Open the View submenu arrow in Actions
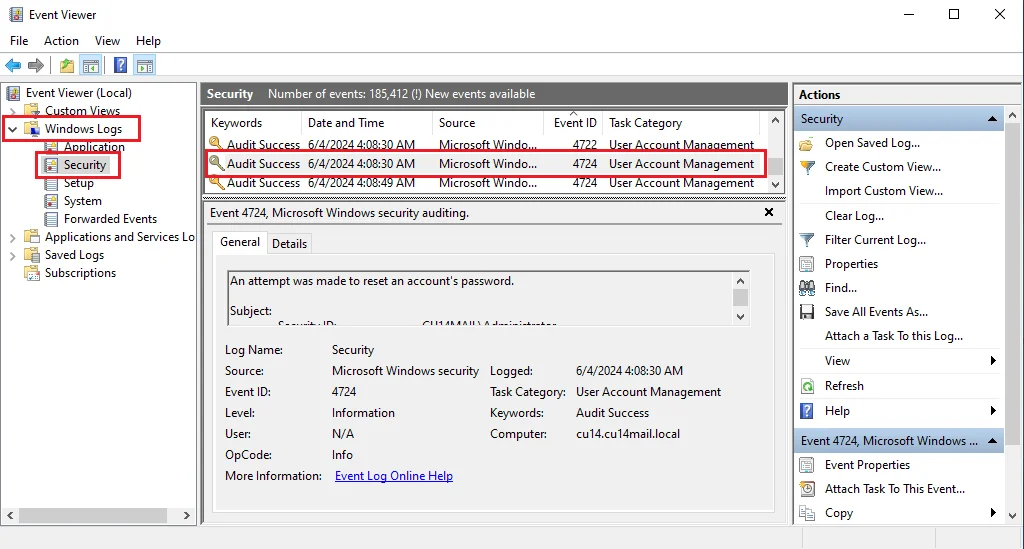The image size is (1024, 549). pyautogui.click(x=993, y=361)
